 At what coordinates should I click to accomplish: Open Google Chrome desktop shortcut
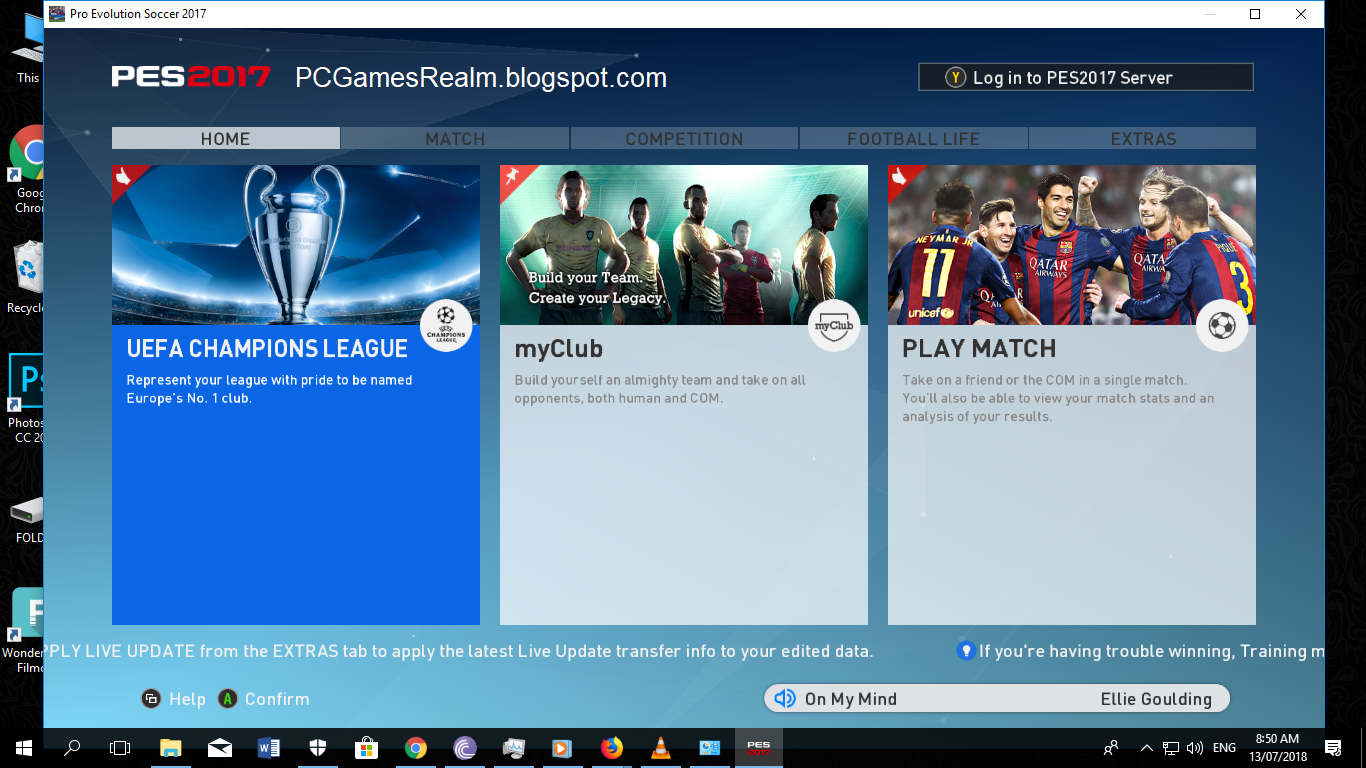click(x=26, y=170)
